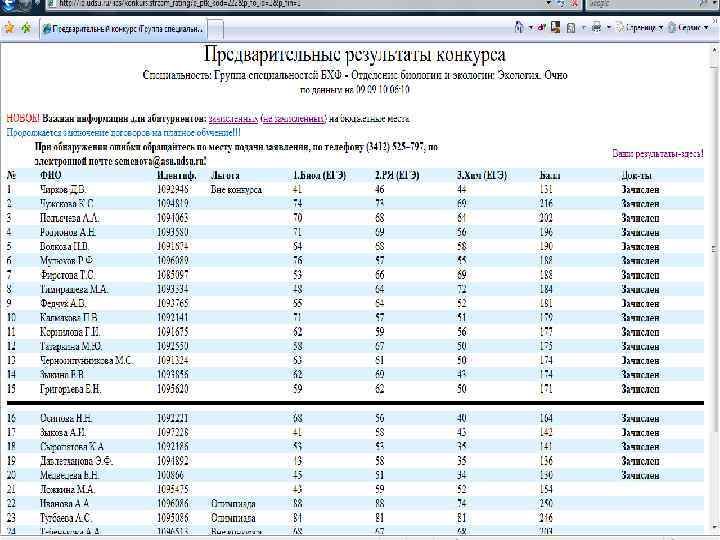Screen dimensions: 720x540
Task: Open the 'не зачисленных' link
Action: click(x=294, y=118)
